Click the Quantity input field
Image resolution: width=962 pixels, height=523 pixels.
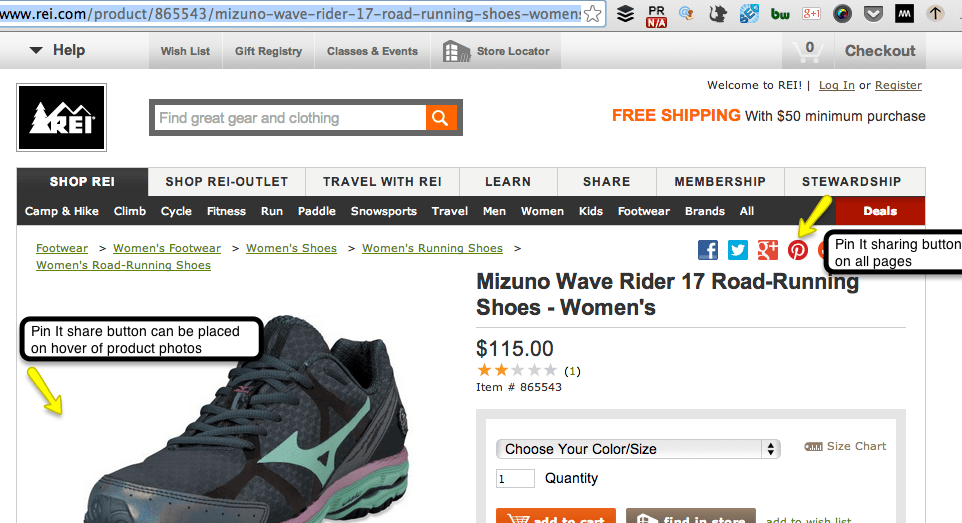(x=515, y=478)
